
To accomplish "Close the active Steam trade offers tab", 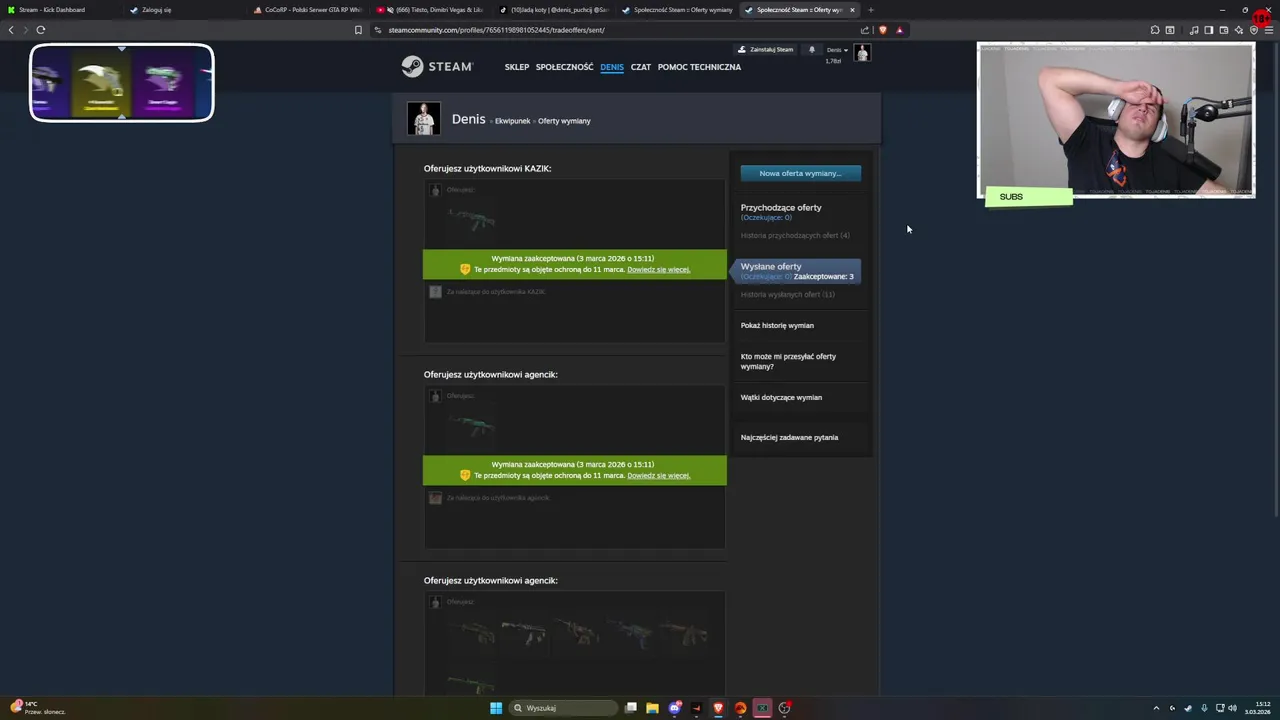I will pos(852,10).
